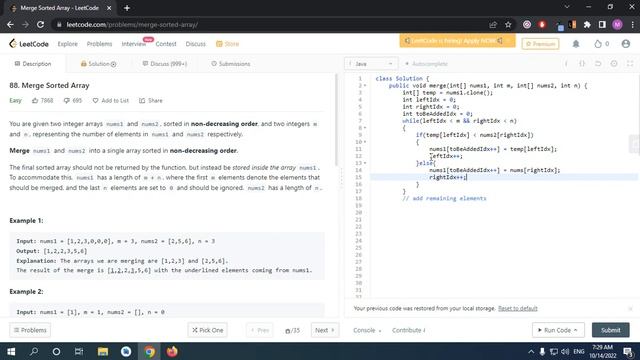Open Explore in top navigation
640x360 pixels.
67,44
